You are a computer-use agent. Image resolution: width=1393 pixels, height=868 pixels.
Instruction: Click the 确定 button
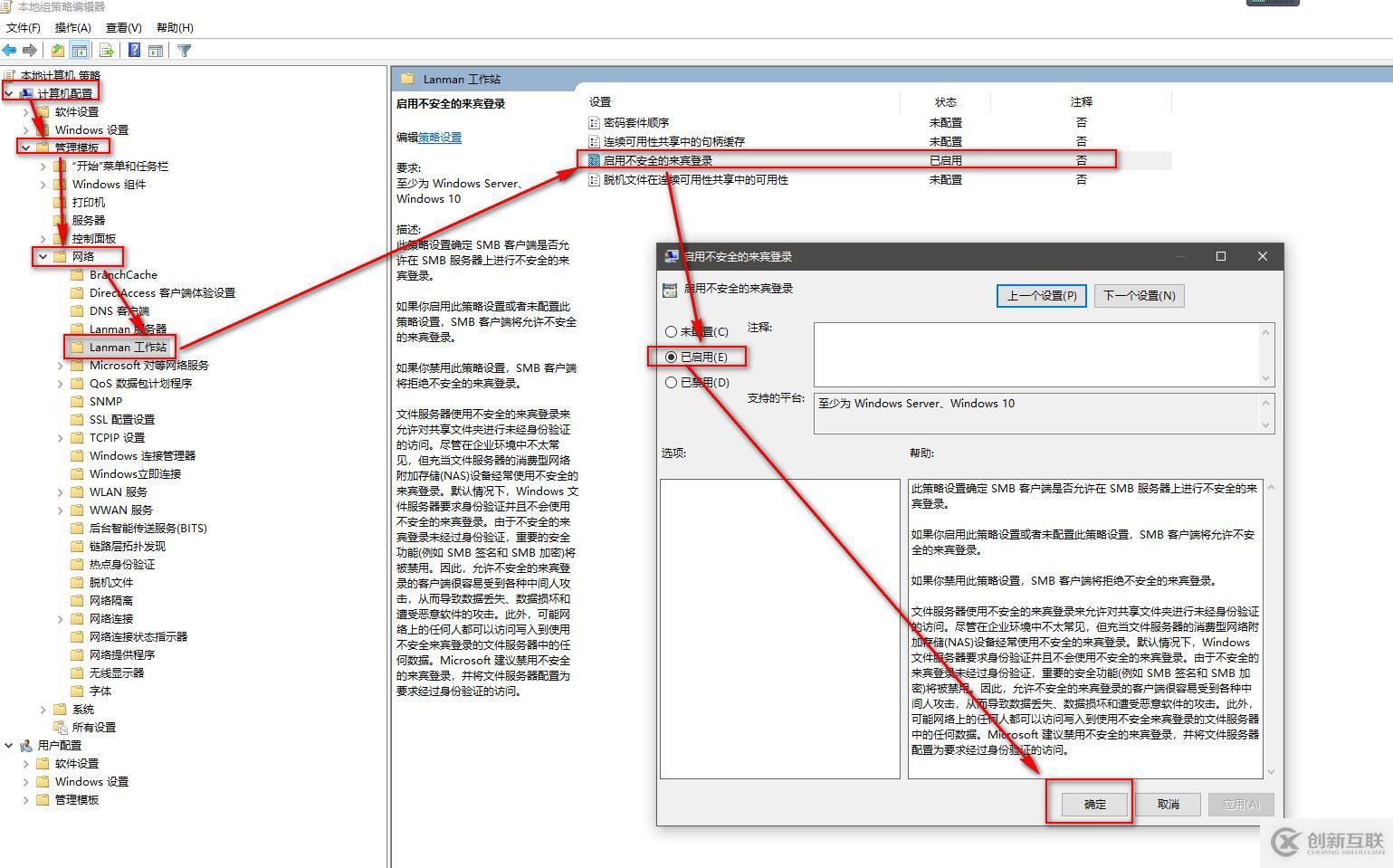point(1094,804)
